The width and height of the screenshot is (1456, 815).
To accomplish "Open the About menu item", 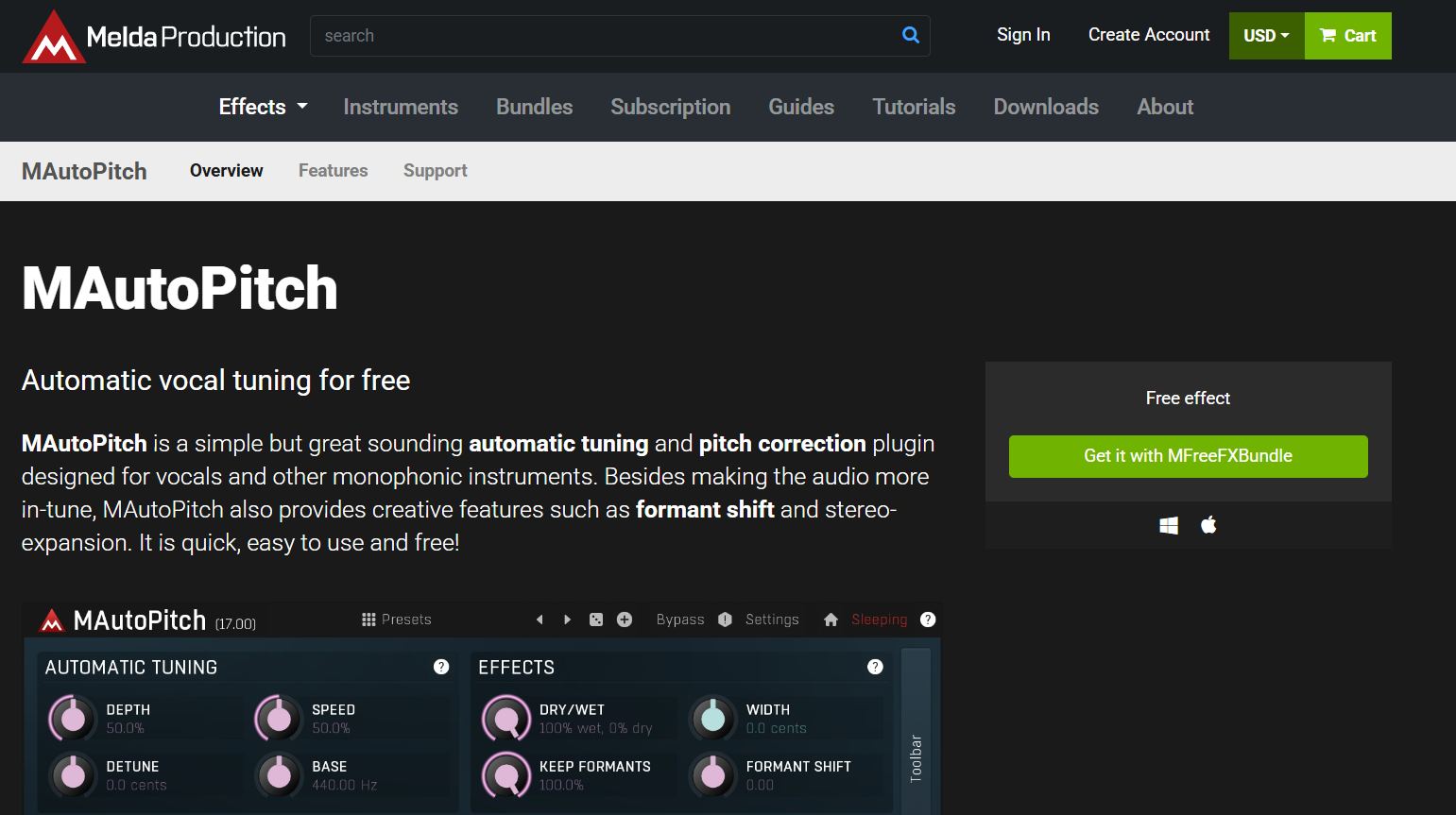I will [1165, 107].
